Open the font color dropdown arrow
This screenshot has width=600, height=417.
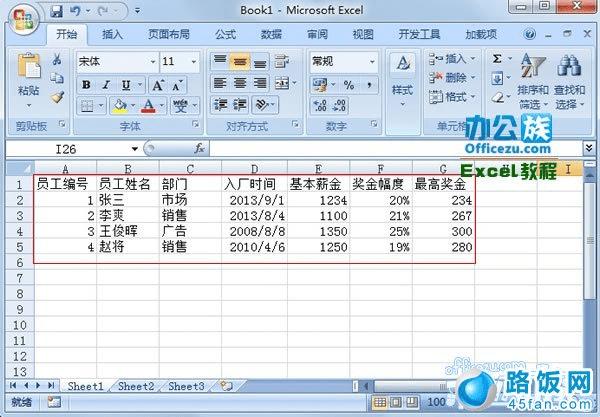point(161,105)
